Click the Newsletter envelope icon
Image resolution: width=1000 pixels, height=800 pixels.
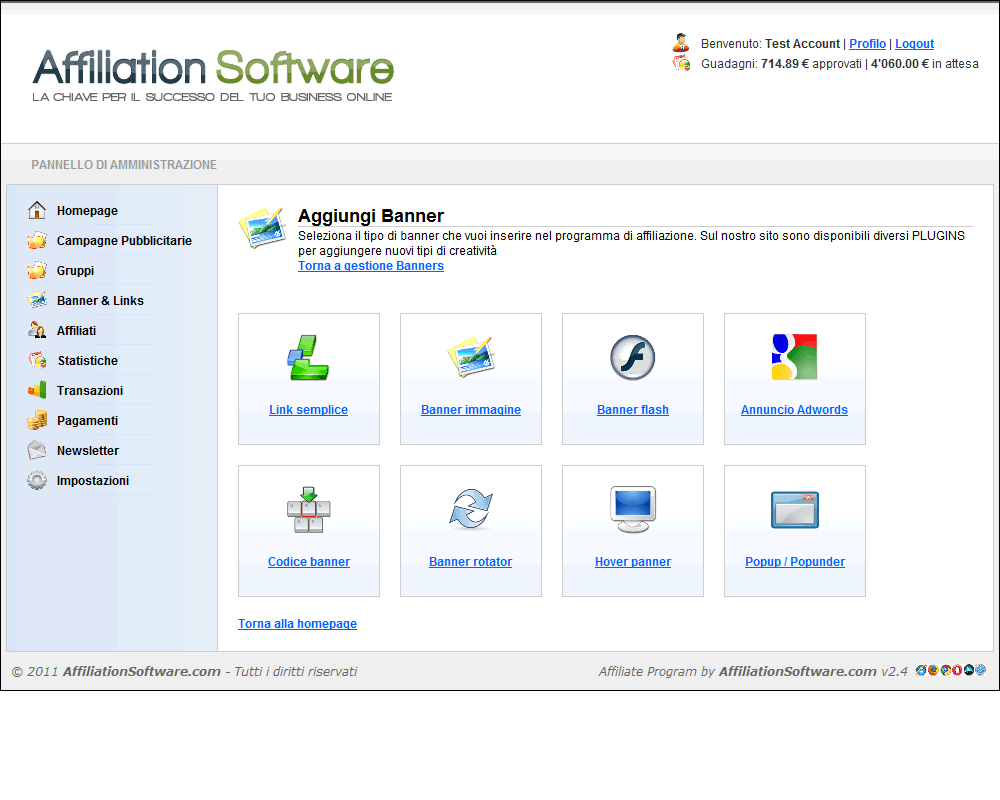click(x=37, y=451)
